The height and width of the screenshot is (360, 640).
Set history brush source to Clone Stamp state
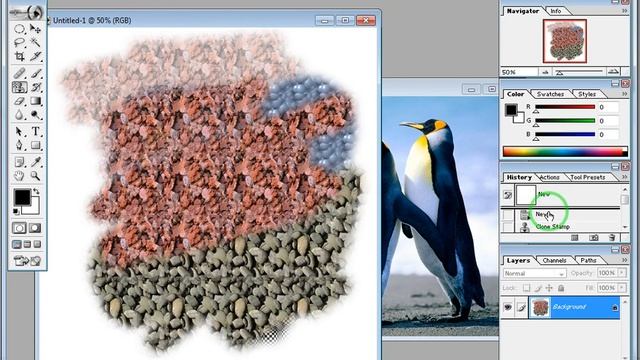click(x=507, y=227)
